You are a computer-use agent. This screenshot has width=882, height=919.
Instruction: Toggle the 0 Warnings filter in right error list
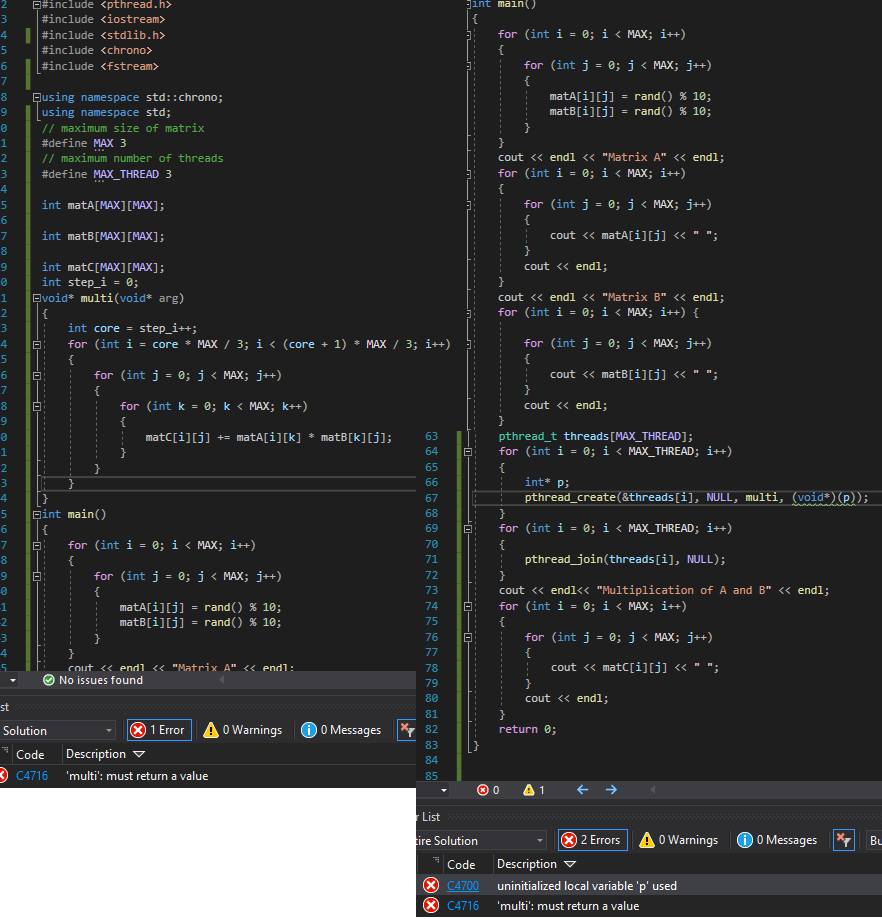coord(679,840)
